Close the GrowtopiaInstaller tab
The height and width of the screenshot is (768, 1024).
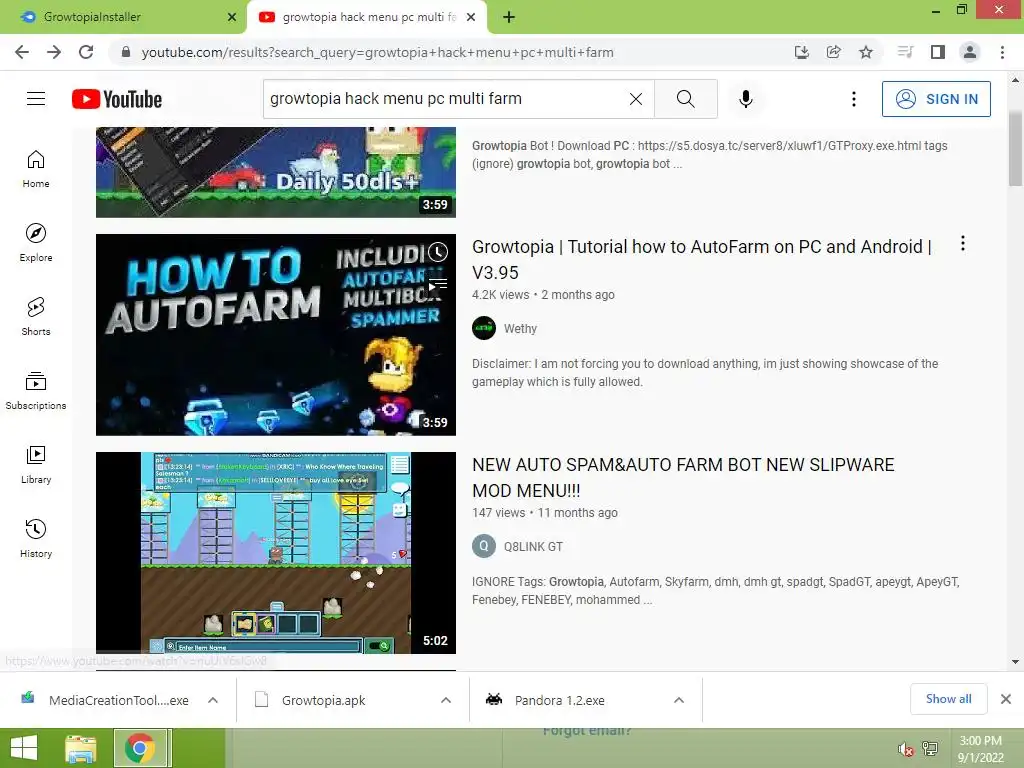coord(232,17)
